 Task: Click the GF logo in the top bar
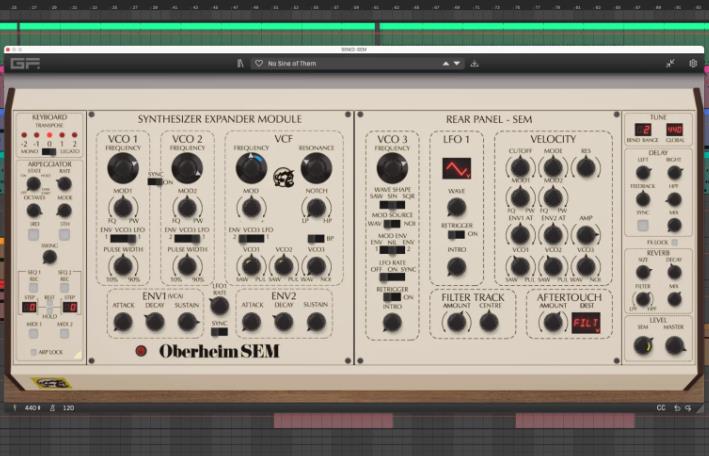pos(25,64)
